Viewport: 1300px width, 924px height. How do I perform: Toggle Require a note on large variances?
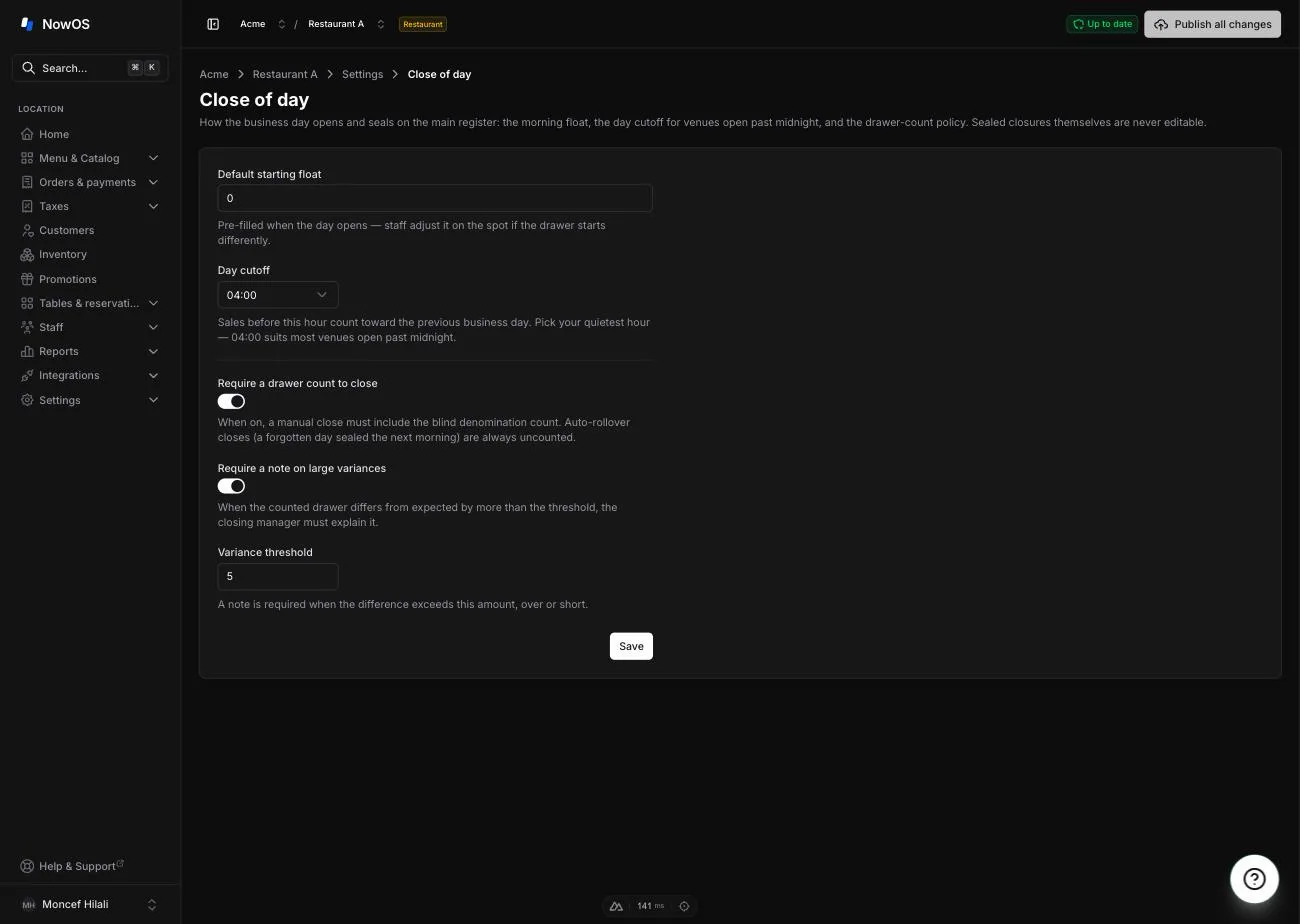[x=231, y=486]
